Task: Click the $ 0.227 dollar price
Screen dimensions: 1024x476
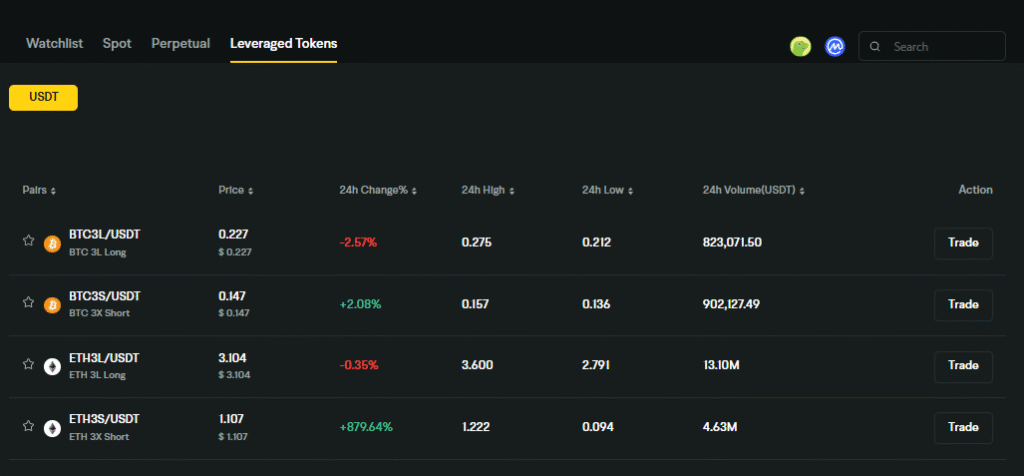Action: [x=234, y=252]
